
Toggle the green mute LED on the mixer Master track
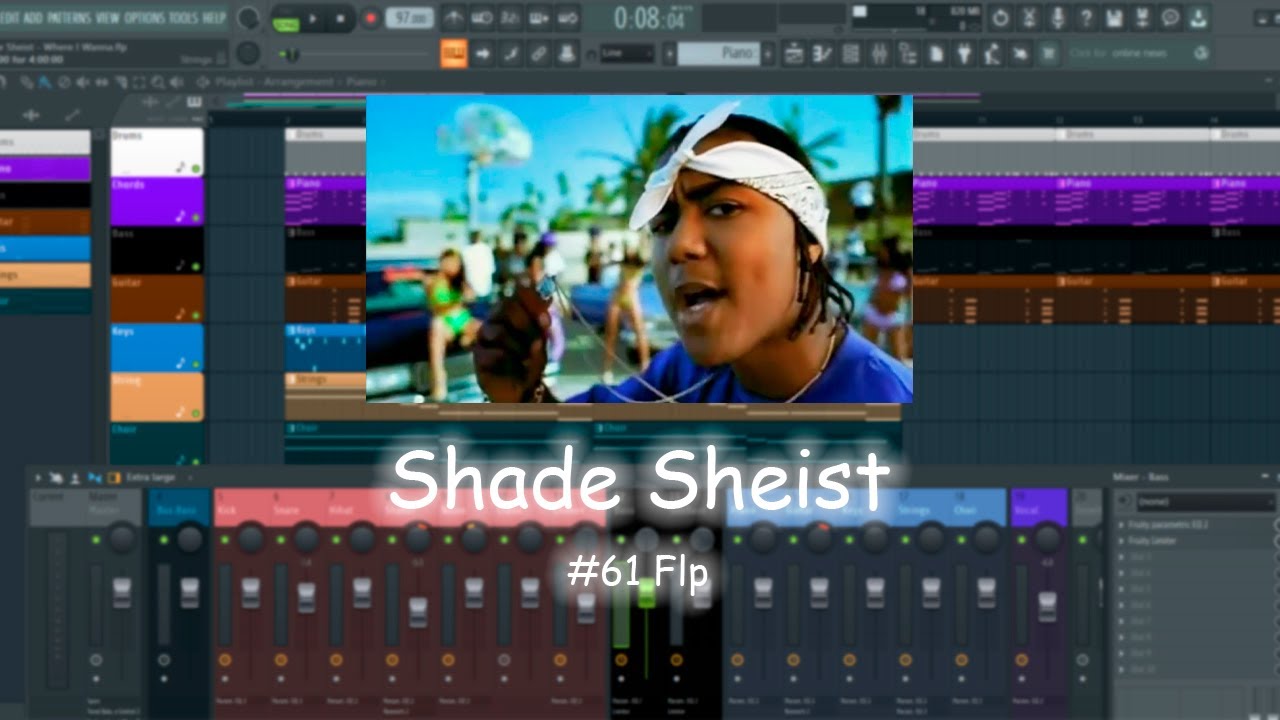96,540
